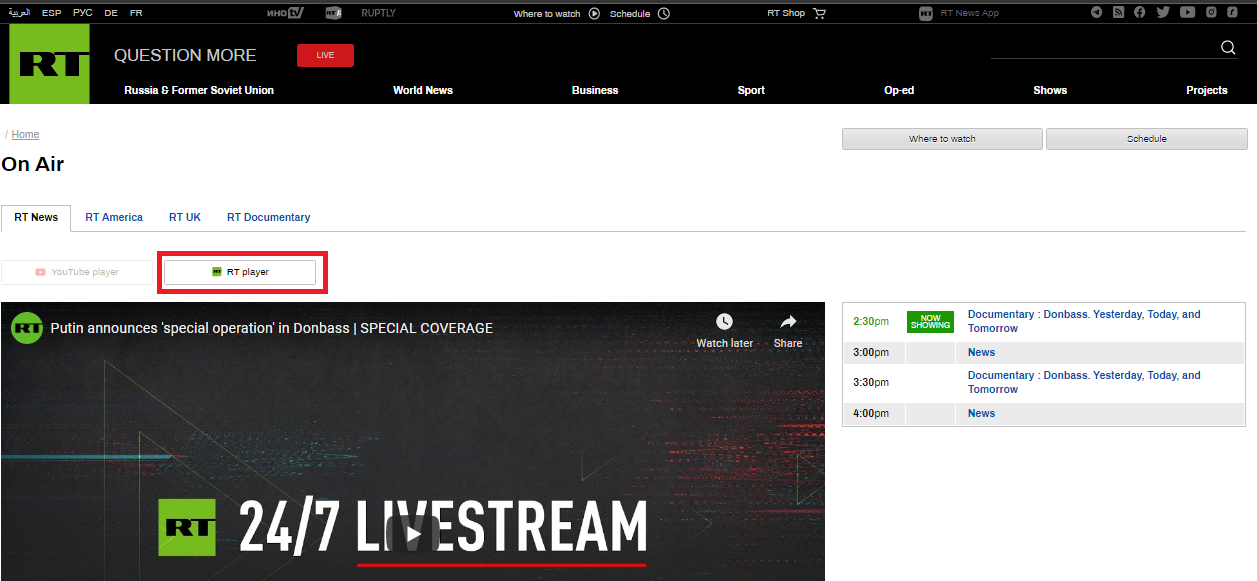Image resolution: width=1257 pixels, height=581 pixels.
Task: Click the social icon right of Instagram
Action: pos(1232,13)
